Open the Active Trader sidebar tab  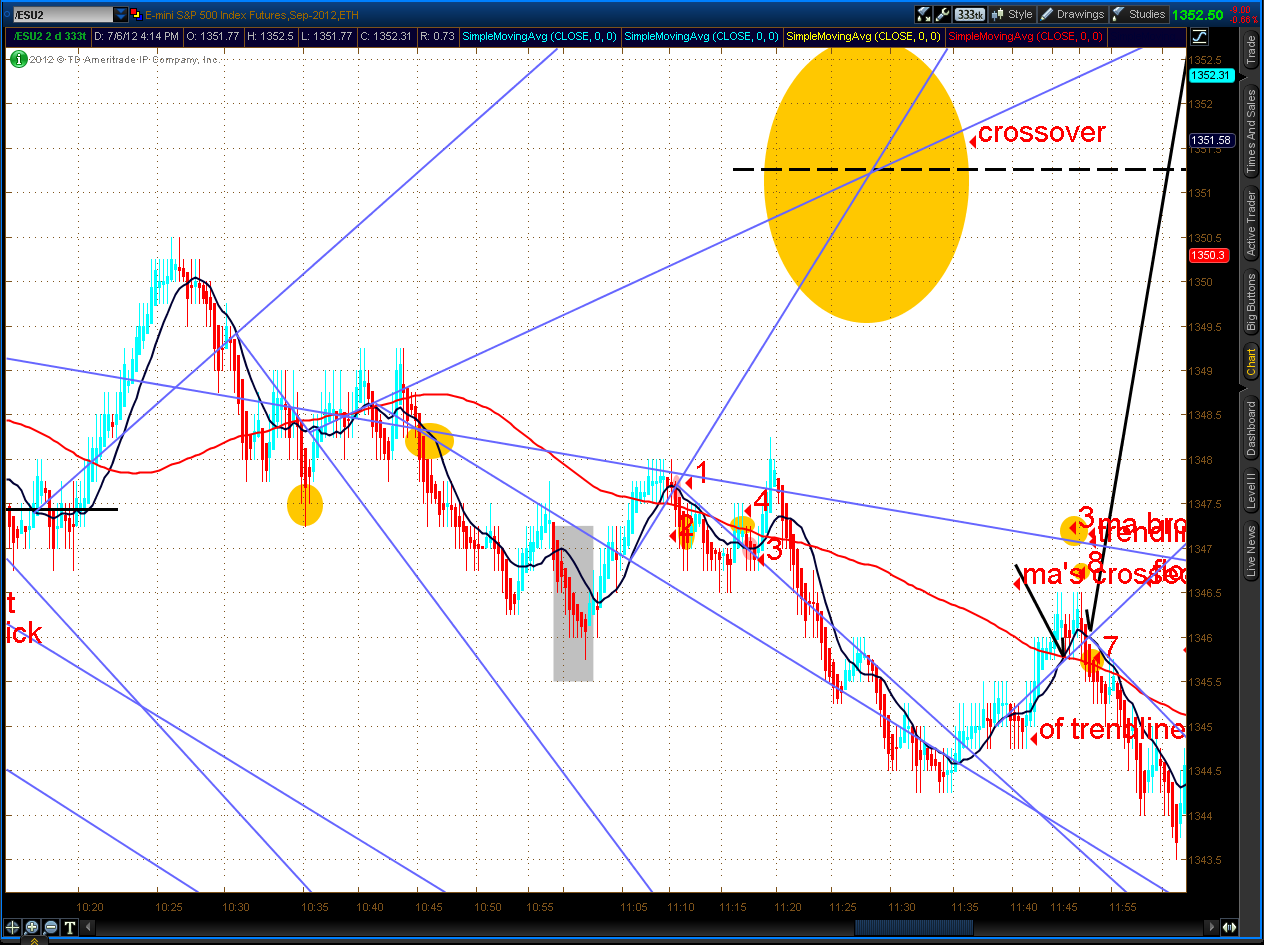[x=1251, y=223]
